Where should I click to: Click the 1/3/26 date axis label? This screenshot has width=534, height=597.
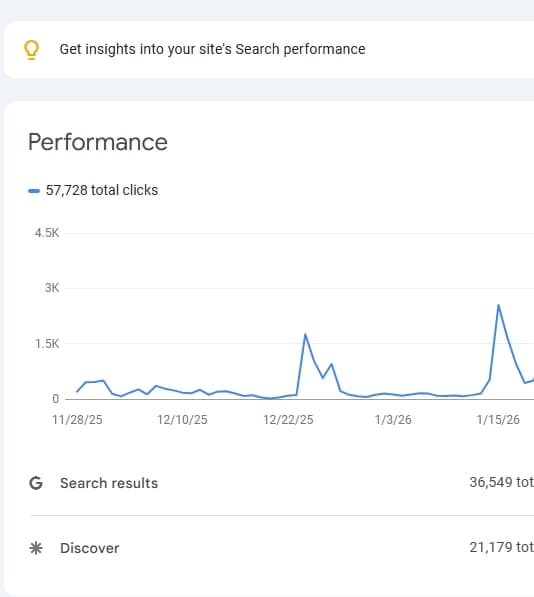[x=393, y=420]
